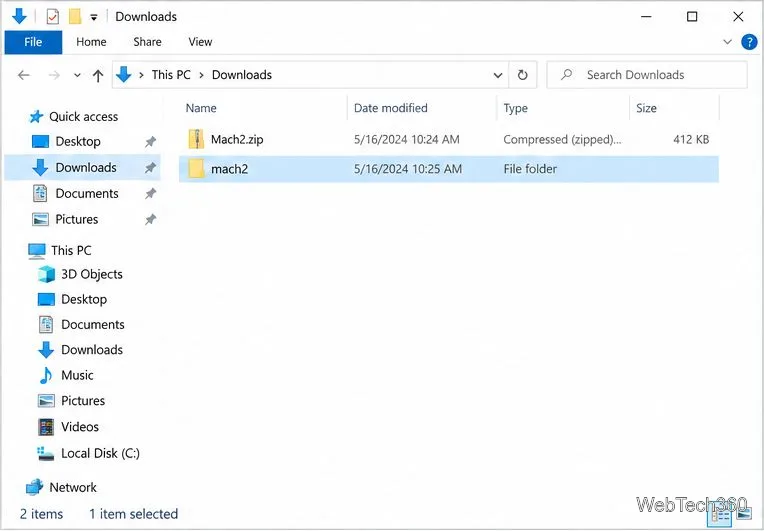Open Pictures under This PC
The width and height of the screenshot is (764, 531).
pos(83,401)
